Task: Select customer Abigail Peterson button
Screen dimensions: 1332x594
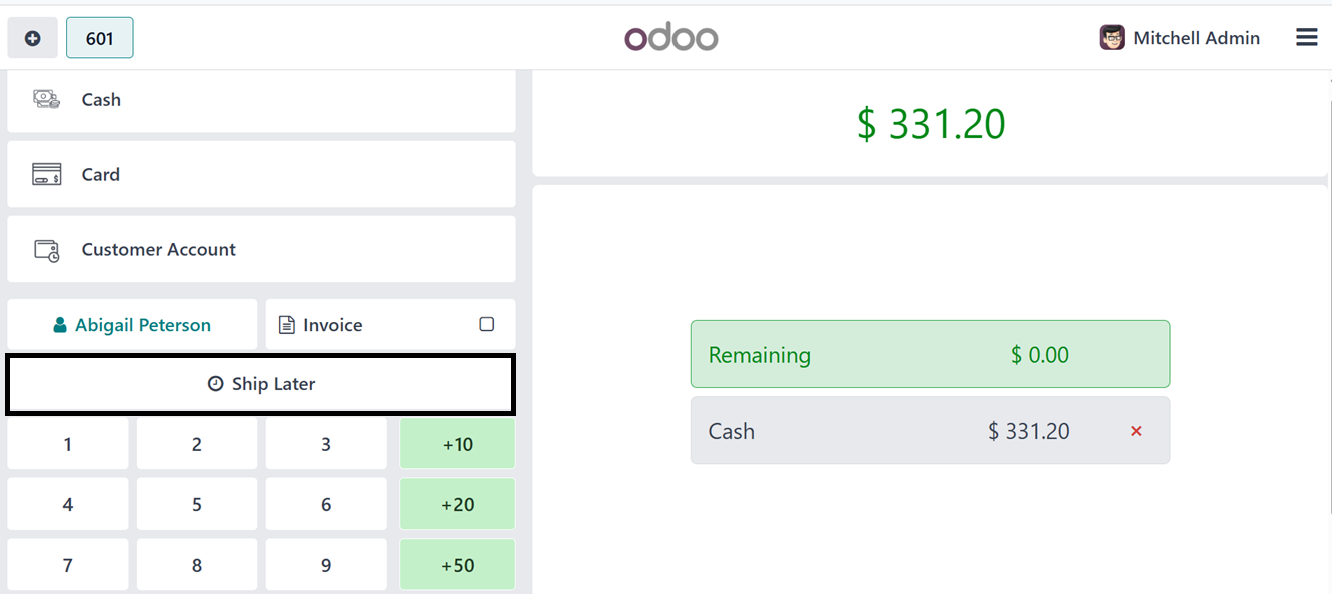Action: (x=132, y=325)
